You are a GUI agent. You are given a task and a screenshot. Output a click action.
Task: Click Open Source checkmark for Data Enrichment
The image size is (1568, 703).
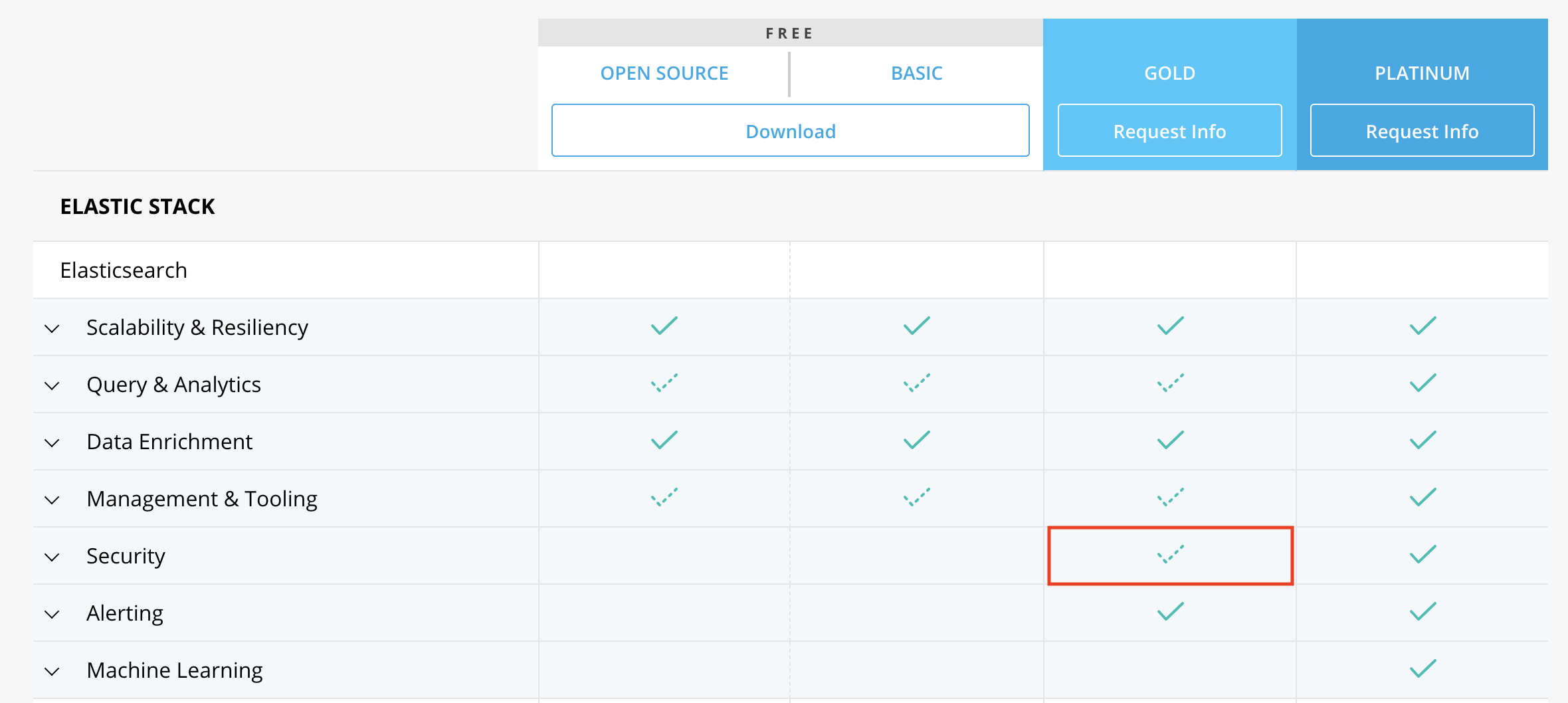coord(664,440)
